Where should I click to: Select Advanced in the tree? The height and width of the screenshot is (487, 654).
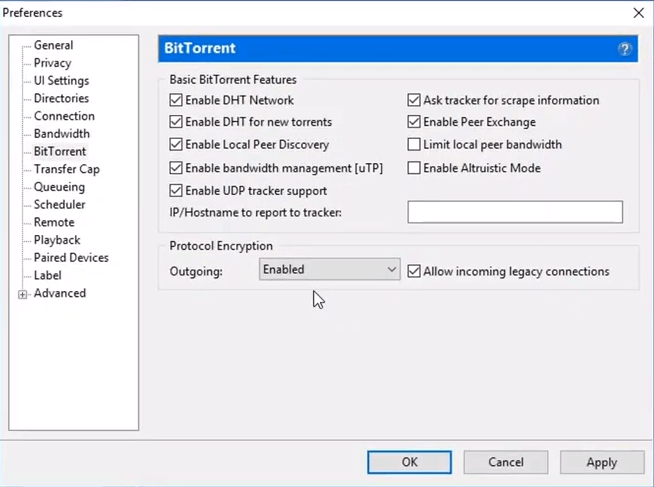(x=60, y=293)
